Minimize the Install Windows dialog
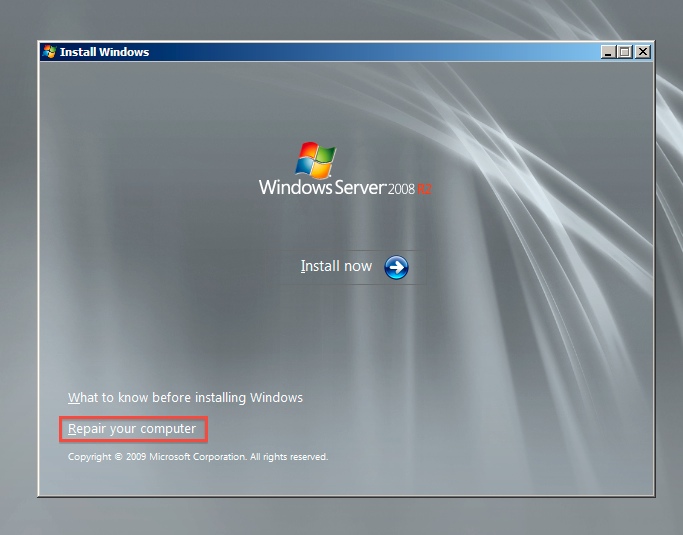683x535 pixels. pyautogui.click(x=609, y=52)
